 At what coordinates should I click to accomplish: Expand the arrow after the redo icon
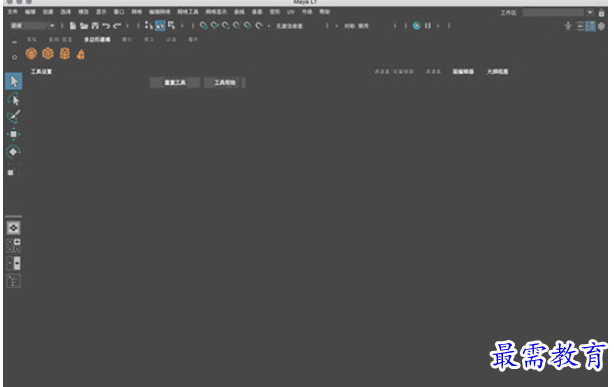(x=127, y=26)
